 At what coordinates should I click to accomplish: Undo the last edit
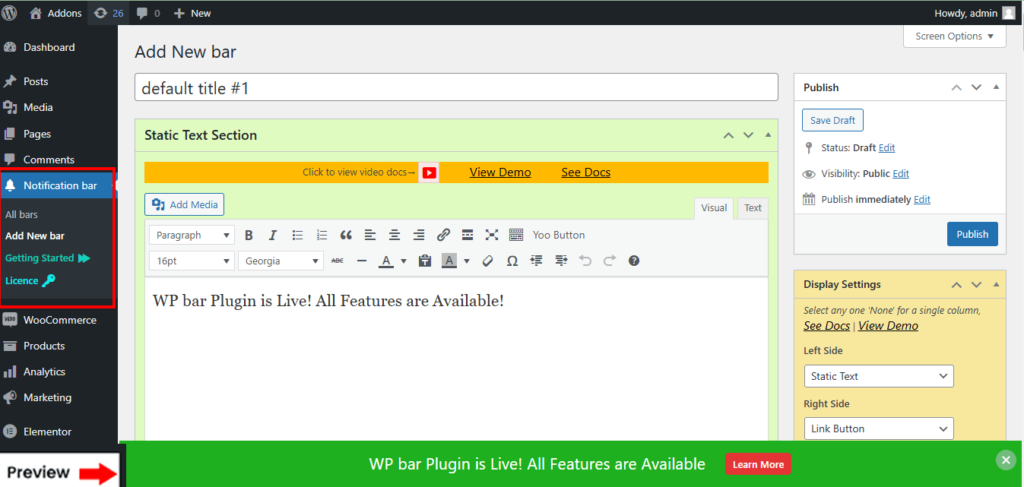coord(585,260)
